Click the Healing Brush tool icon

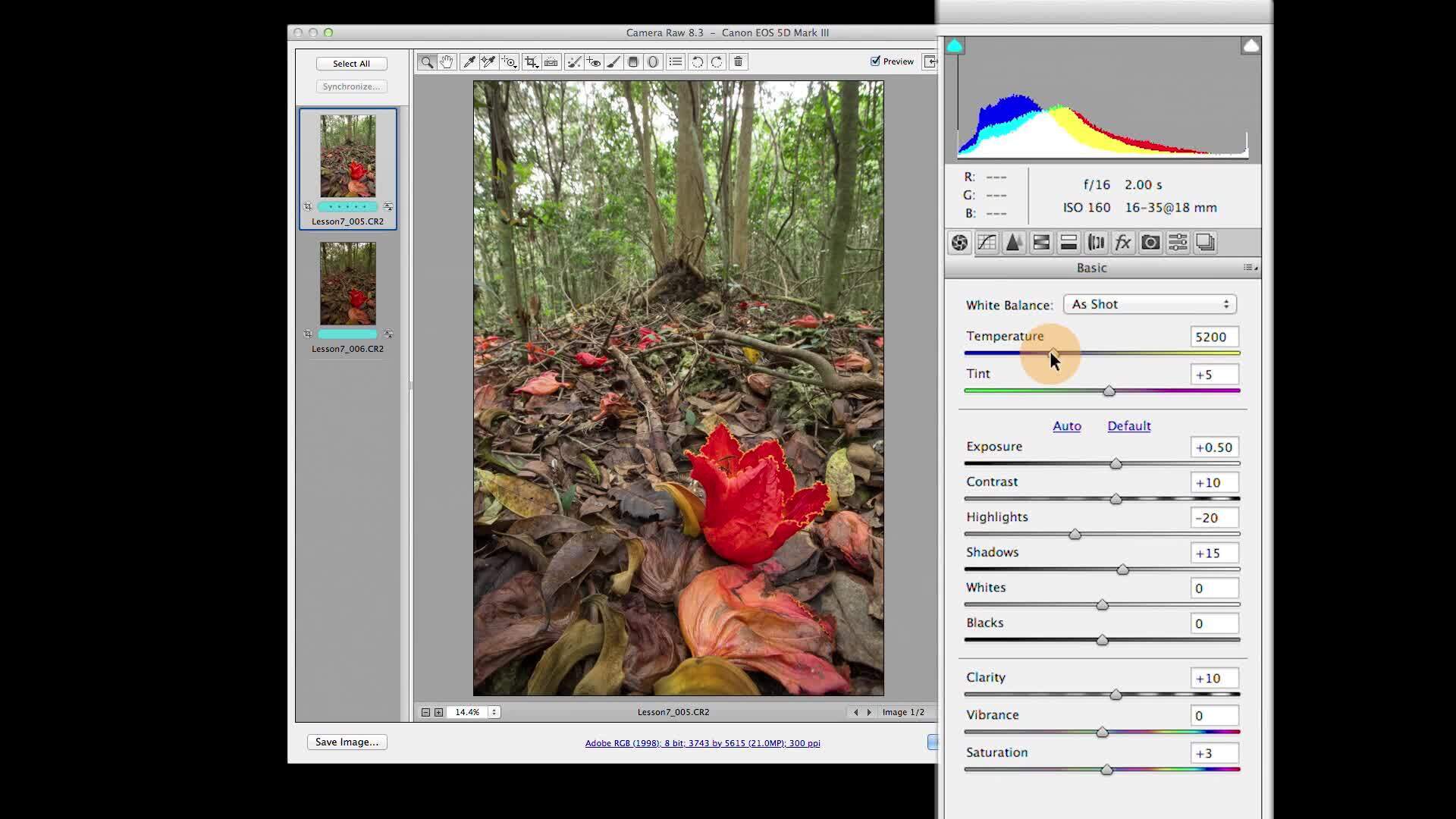(574, 62)
